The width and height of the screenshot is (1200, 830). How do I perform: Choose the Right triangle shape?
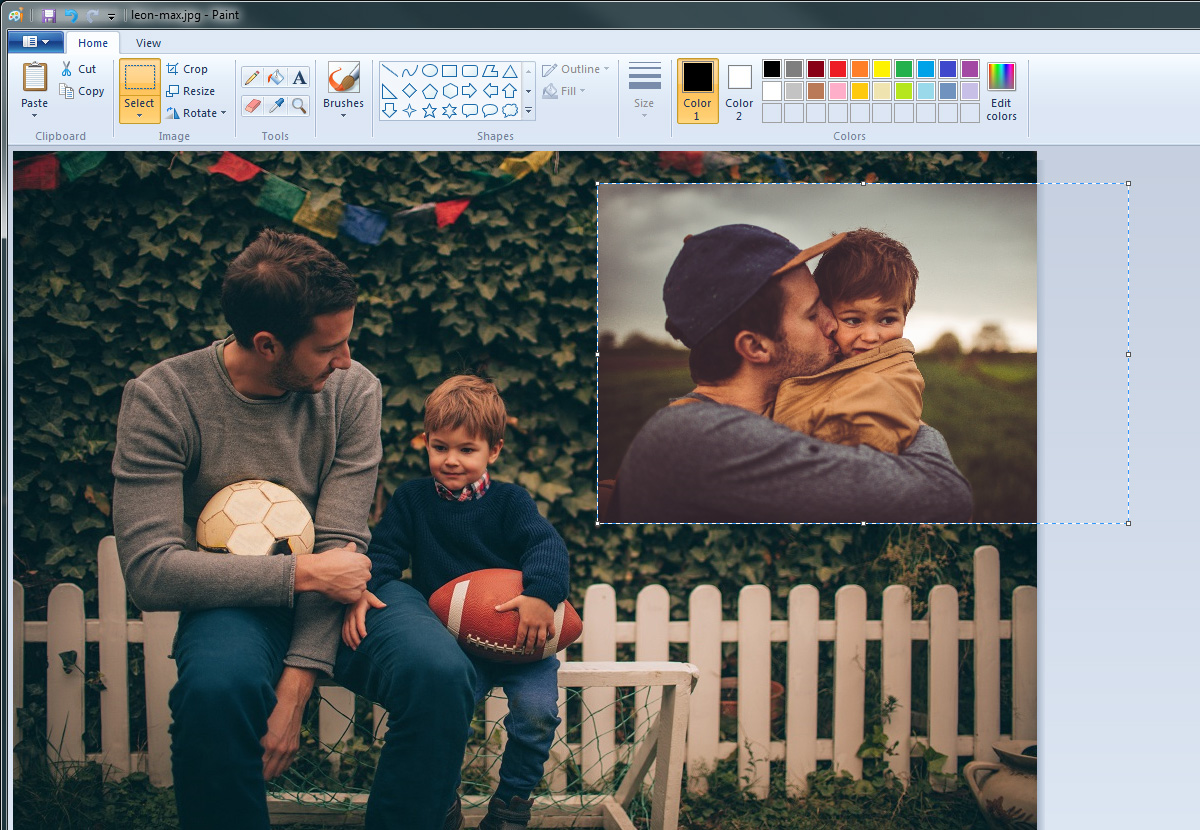coord(390,91)
